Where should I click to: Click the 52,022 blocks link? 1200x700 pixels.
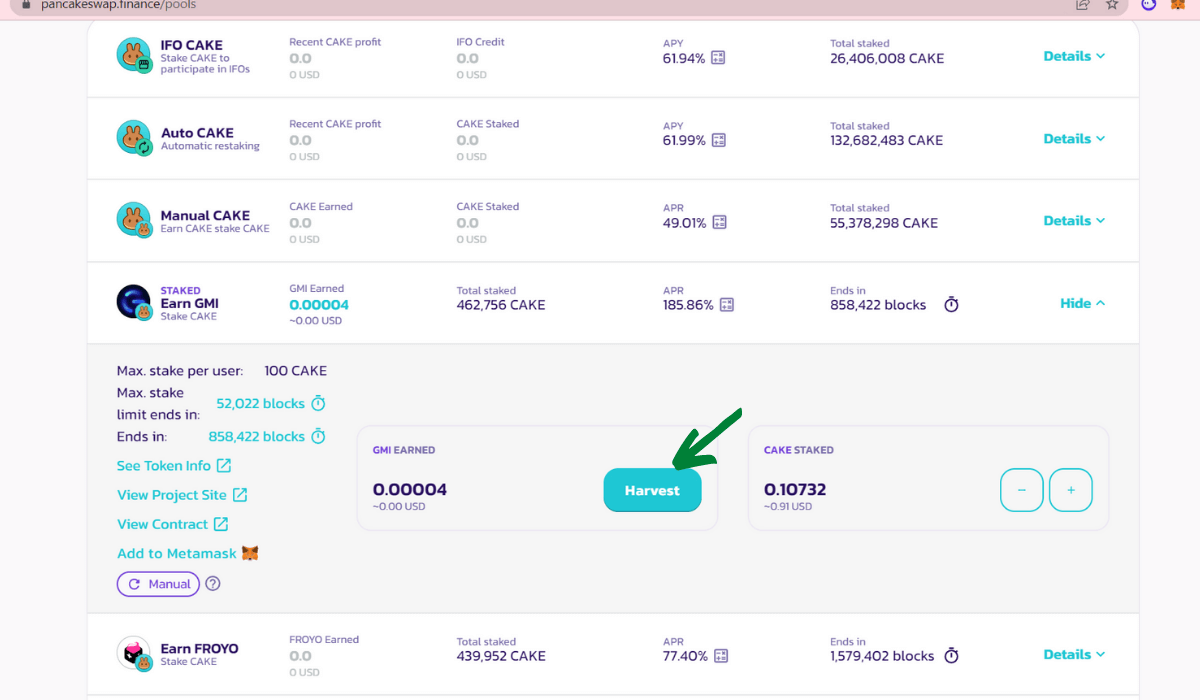(x=260, y=404)
